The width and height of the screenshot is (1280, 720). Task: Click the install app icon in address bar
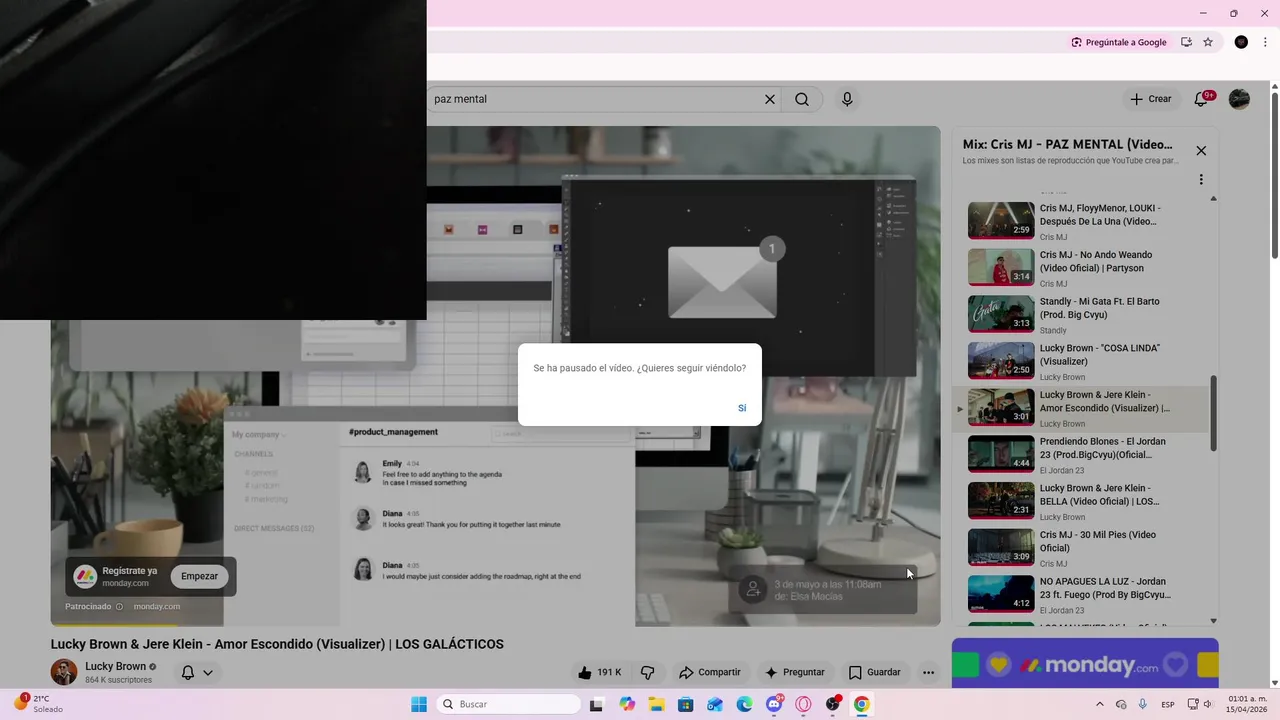click(x=1186, y=42)
